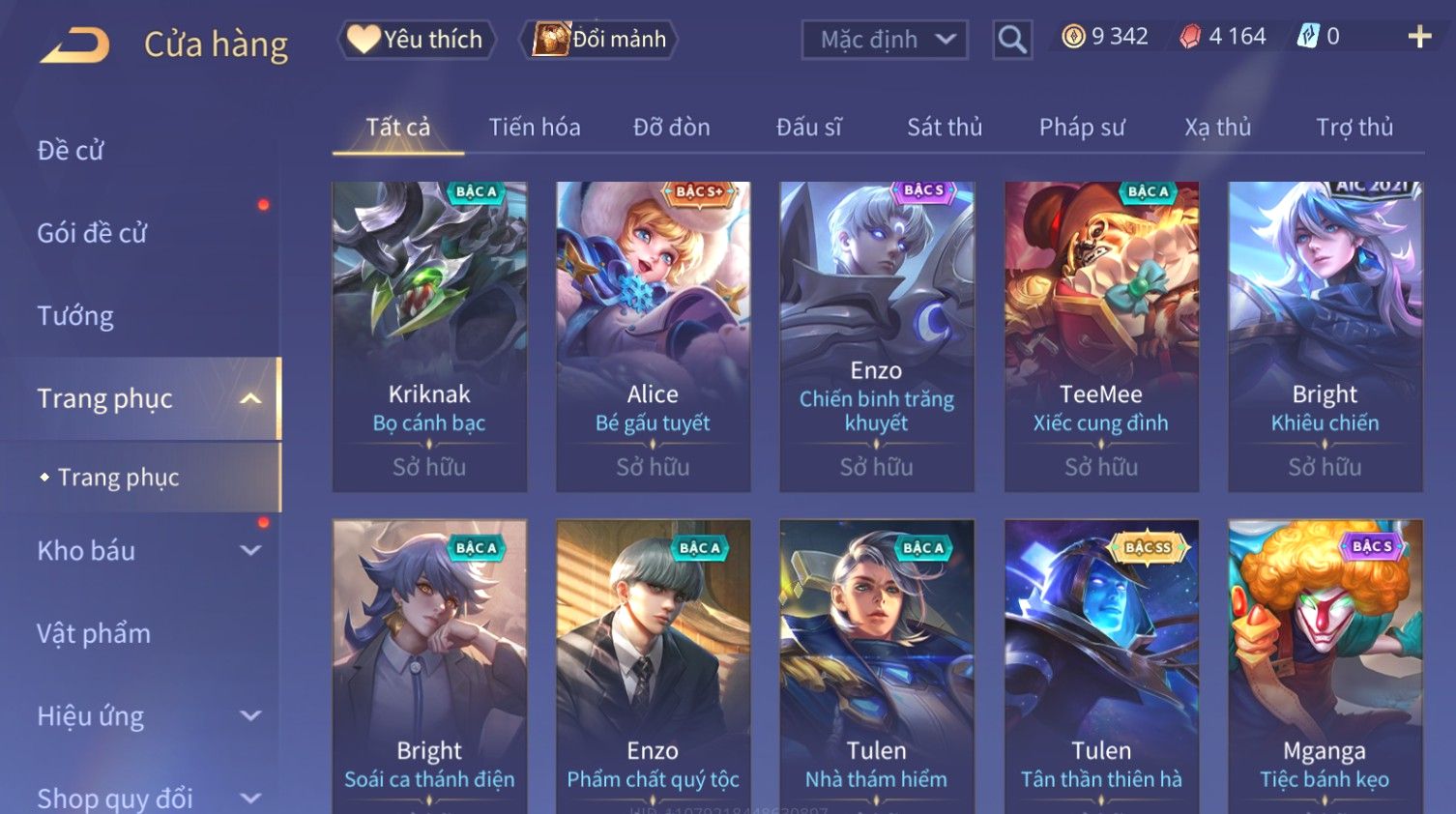1456x814 pixels.
Task: Open the Mặc định sort dropdown
Action: point(885,40)
